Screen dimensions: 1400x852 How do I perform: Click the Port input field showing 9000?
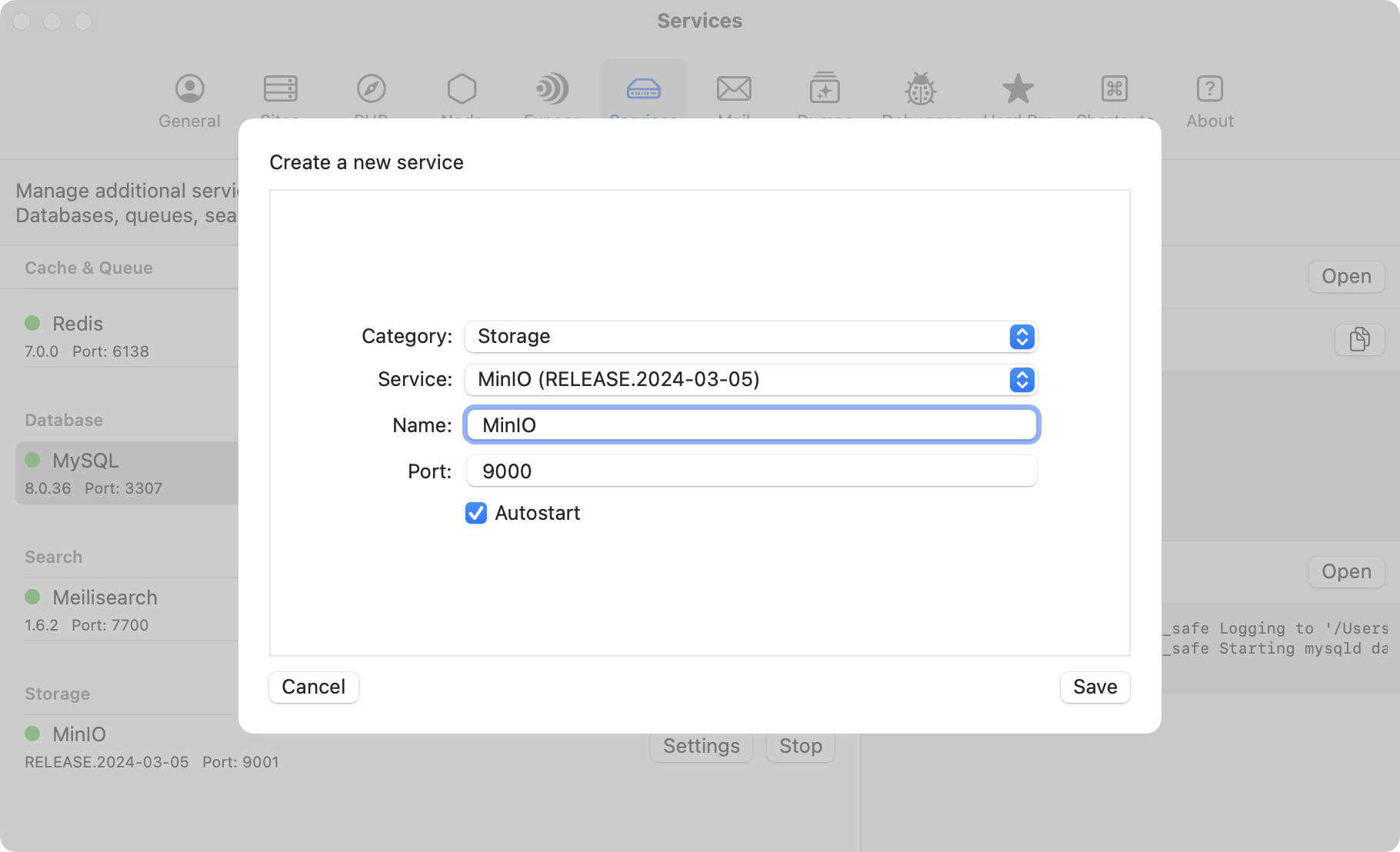pos(751,471)
